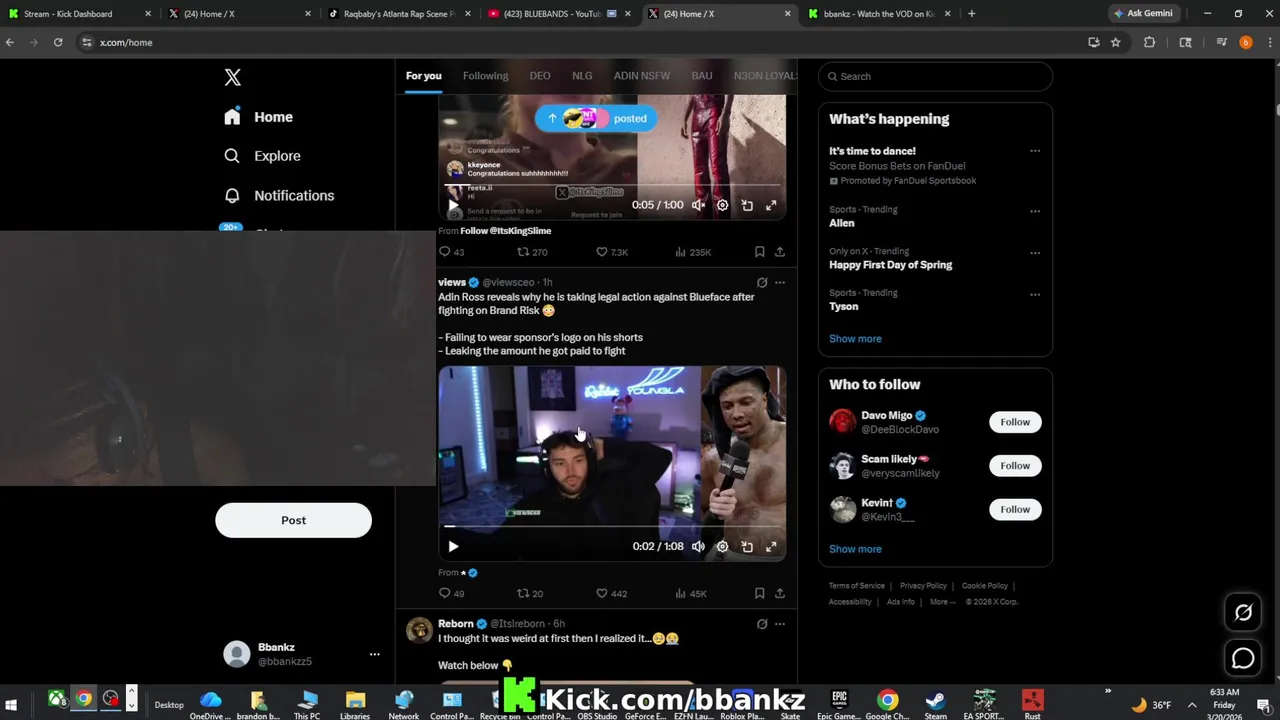
Task: Follow Davo Migo
Action: [x=1015, y=422]
